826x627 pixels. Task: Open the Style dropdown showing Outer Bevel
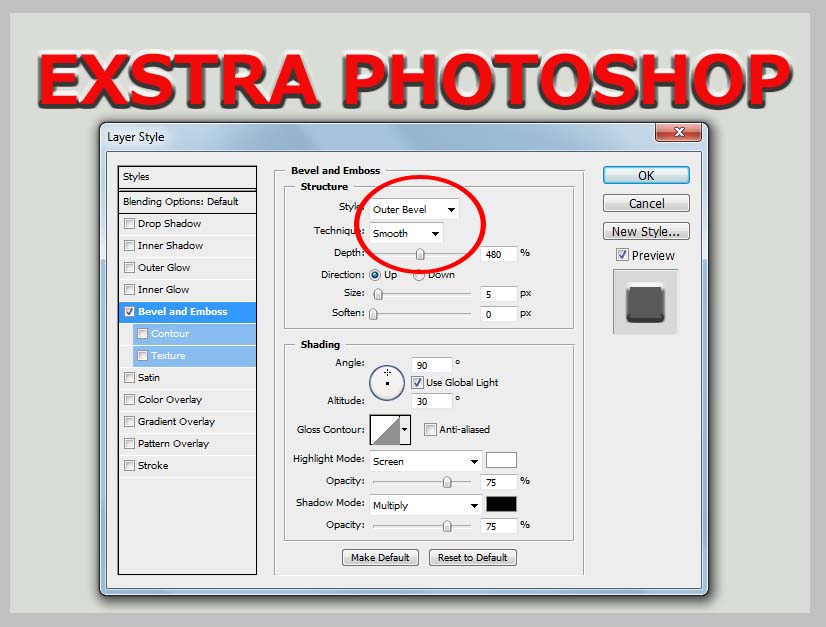tap(414, 210)
